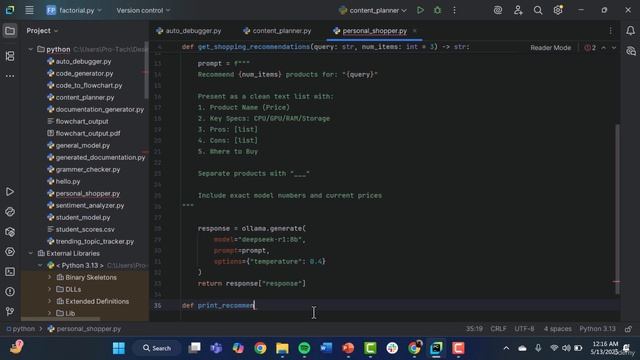Run content_planner with the green play button
Screen dimensions: 640x360
tap(420, 10)
